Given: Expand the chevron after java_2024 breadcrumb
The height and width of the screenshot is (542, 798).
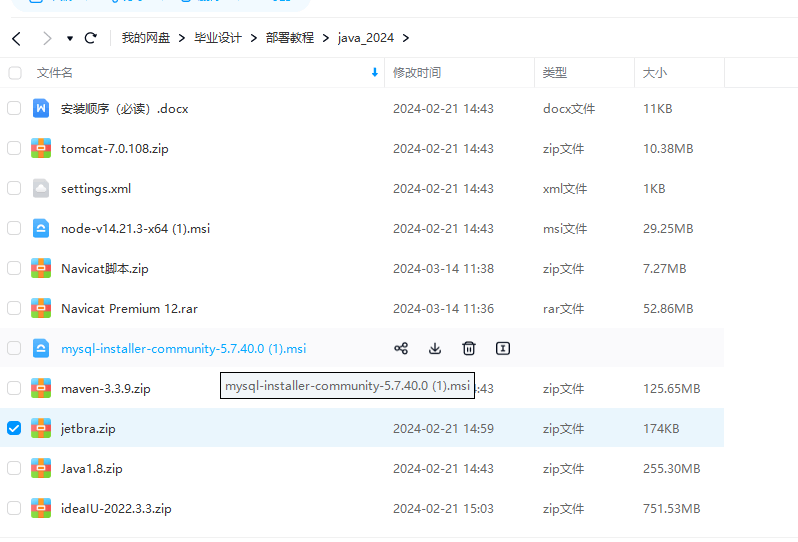Looking at the screenshot, I should point(406,38).
